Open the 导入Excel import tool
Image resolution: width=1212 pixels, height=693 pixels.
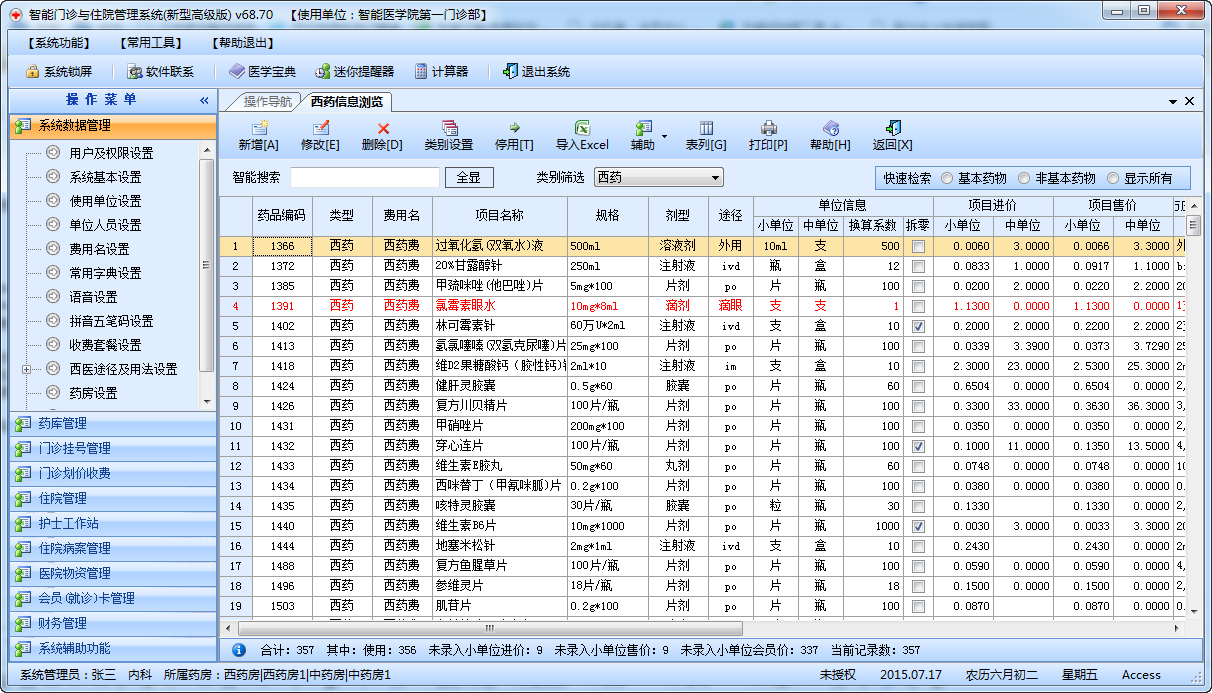(x=580, y=135)
